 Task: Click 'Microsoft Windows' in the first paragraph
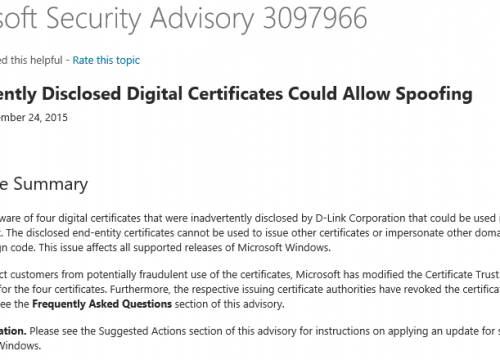click(283, 248)
